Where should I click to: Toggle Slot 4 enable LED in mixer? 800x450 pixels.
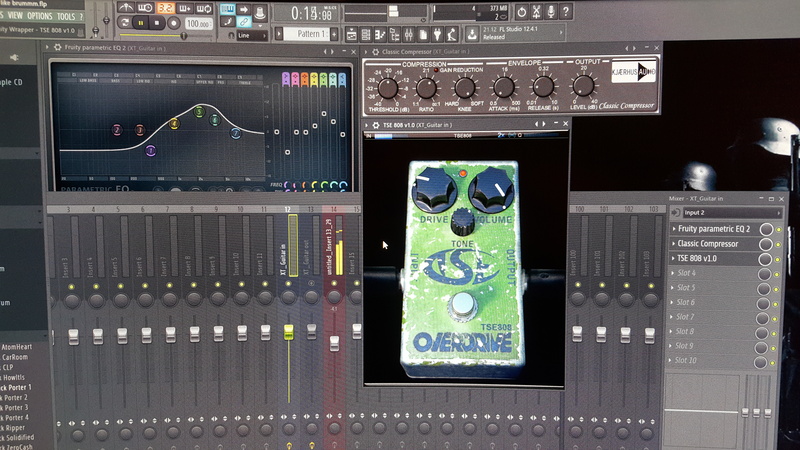(777, 274)
